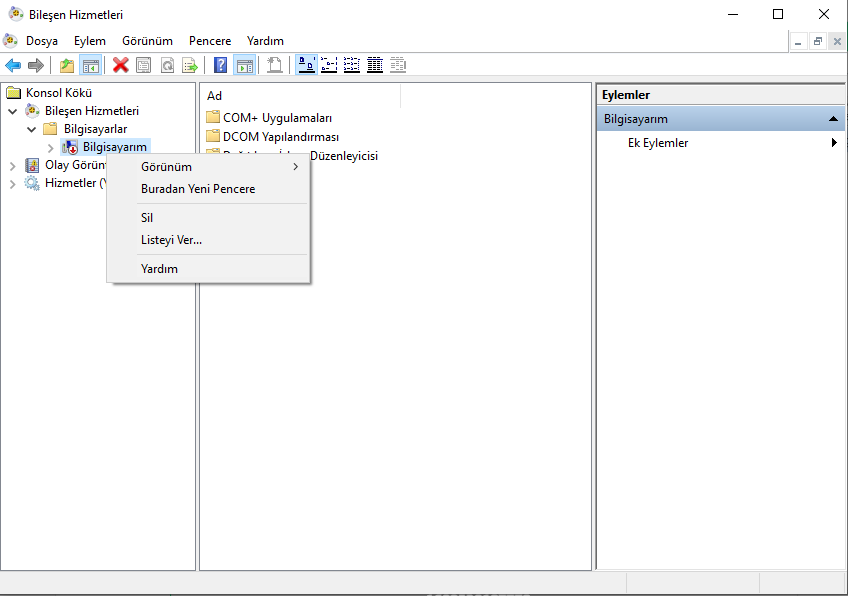This screenshot has height=596, width=848.
Task: Collapse Bilgisayarım section in Eylemler pane
Action: coord(833,119)
